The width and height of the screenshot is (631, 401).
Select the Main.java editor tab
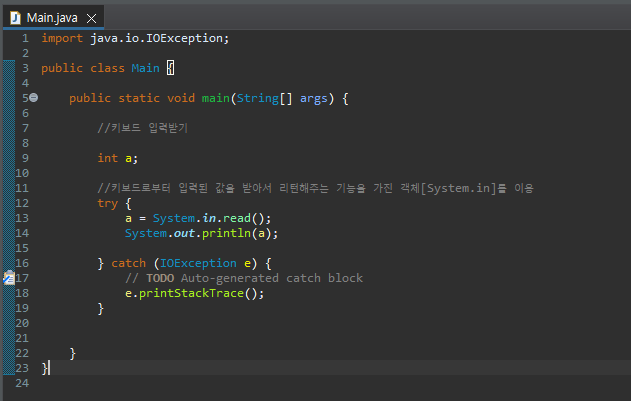(53, 18)
